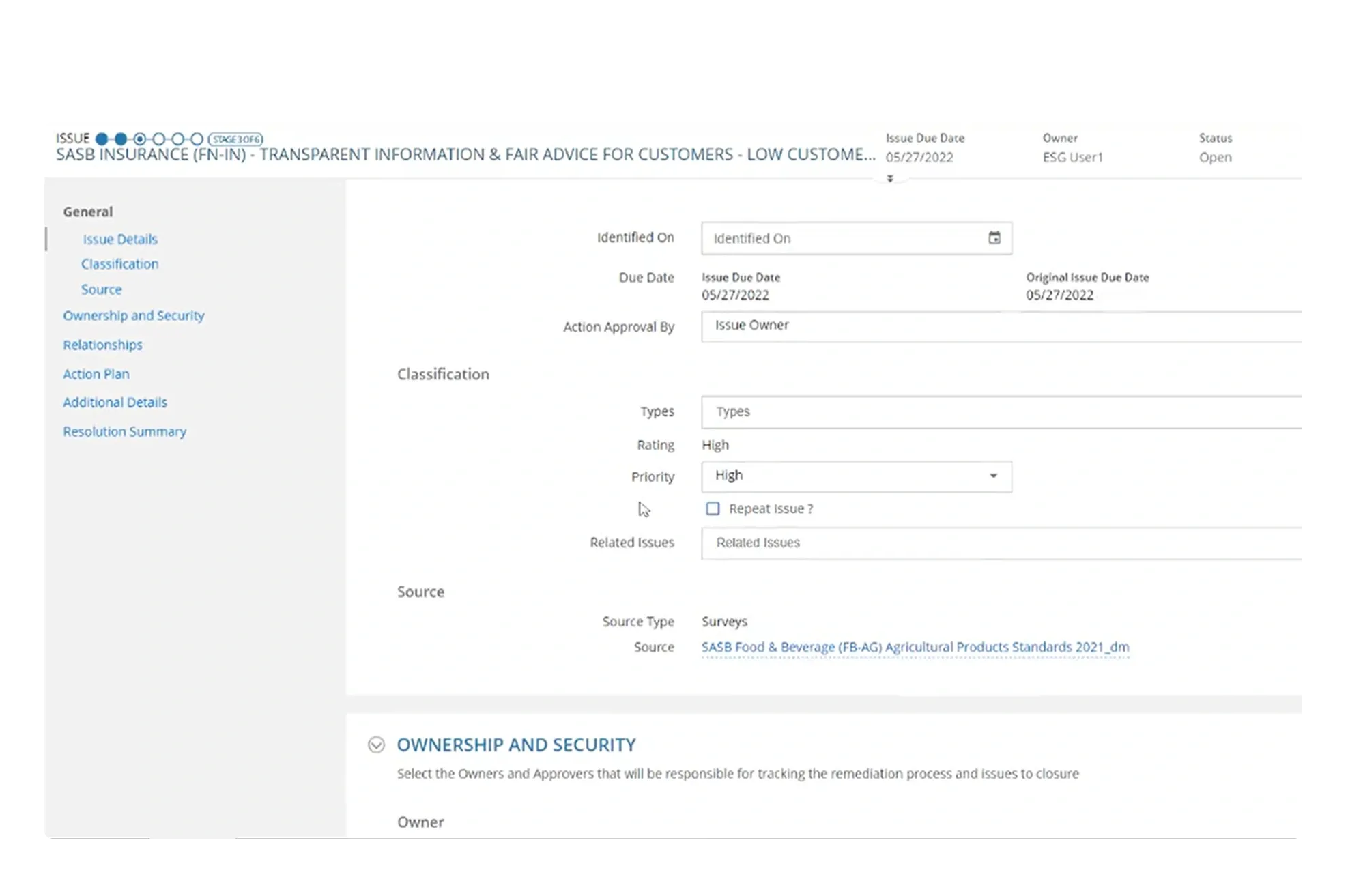Click the fourth workflow stage circle
The width and height of the screenshot is (1348, 896).
point(159,139)
